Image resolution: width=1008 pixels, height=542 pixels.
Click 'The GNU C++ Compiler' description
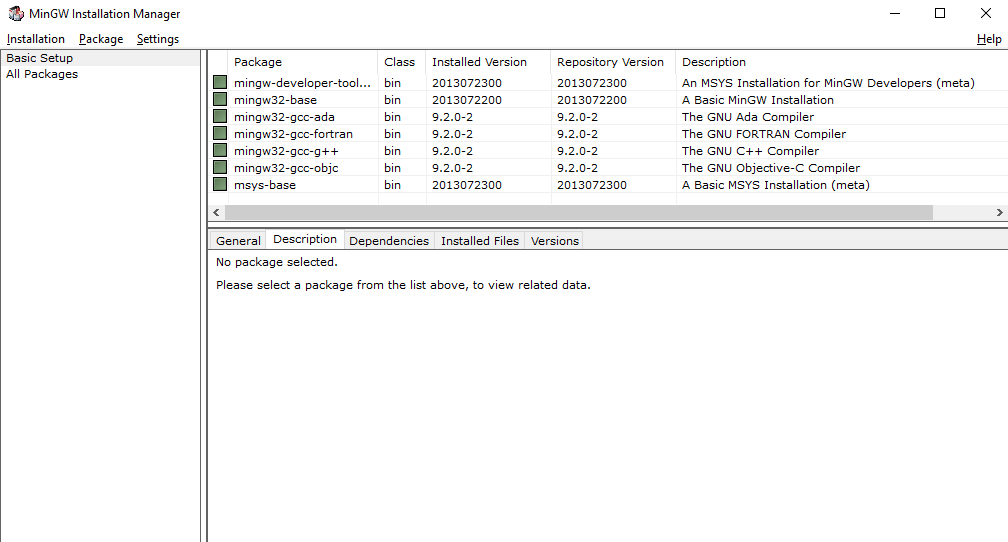point(750,151)
